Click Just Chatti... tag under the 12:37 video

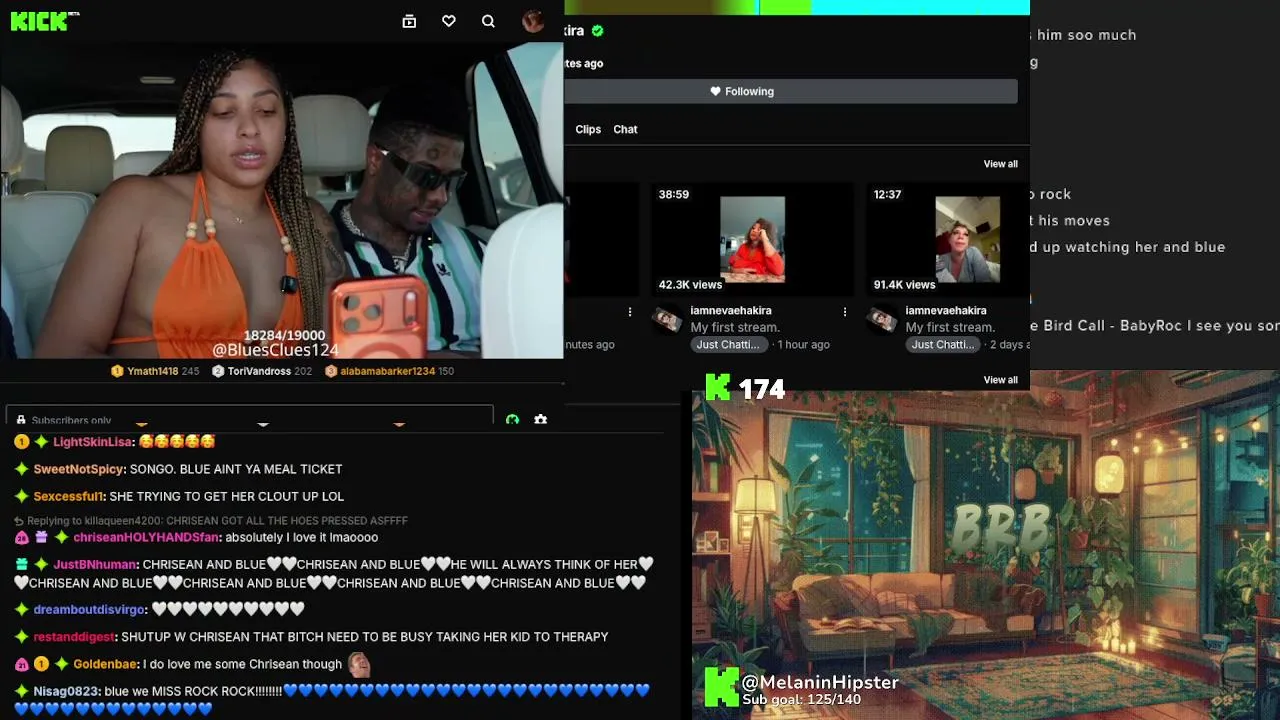click(942, 345)
